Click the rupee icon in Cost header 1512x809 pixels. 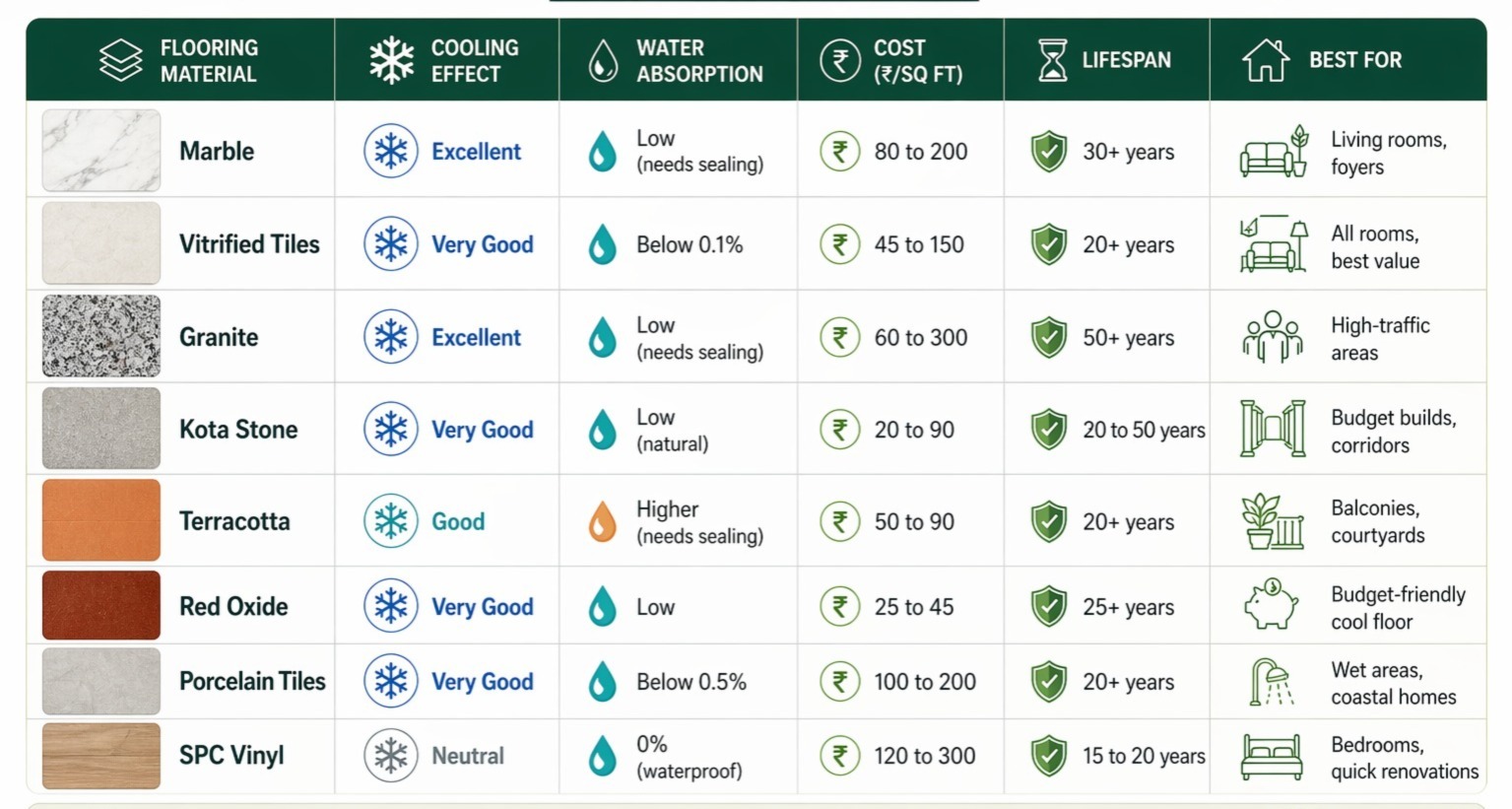[840, 60]
